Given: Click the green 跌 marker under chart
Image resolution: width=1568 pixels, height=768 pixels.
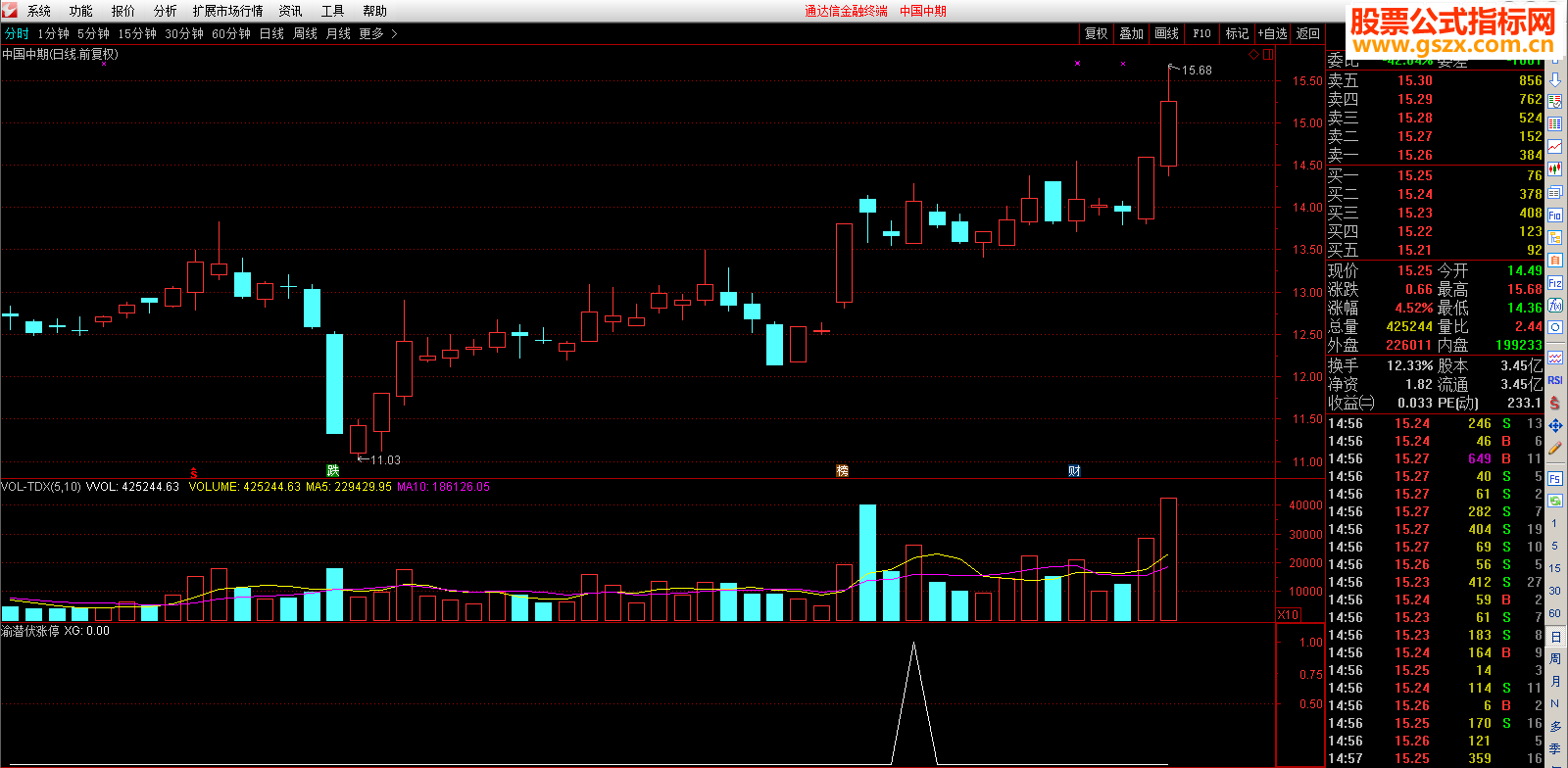Looking at the screenshot, I should pyautogui.click(x=333, y=471).
